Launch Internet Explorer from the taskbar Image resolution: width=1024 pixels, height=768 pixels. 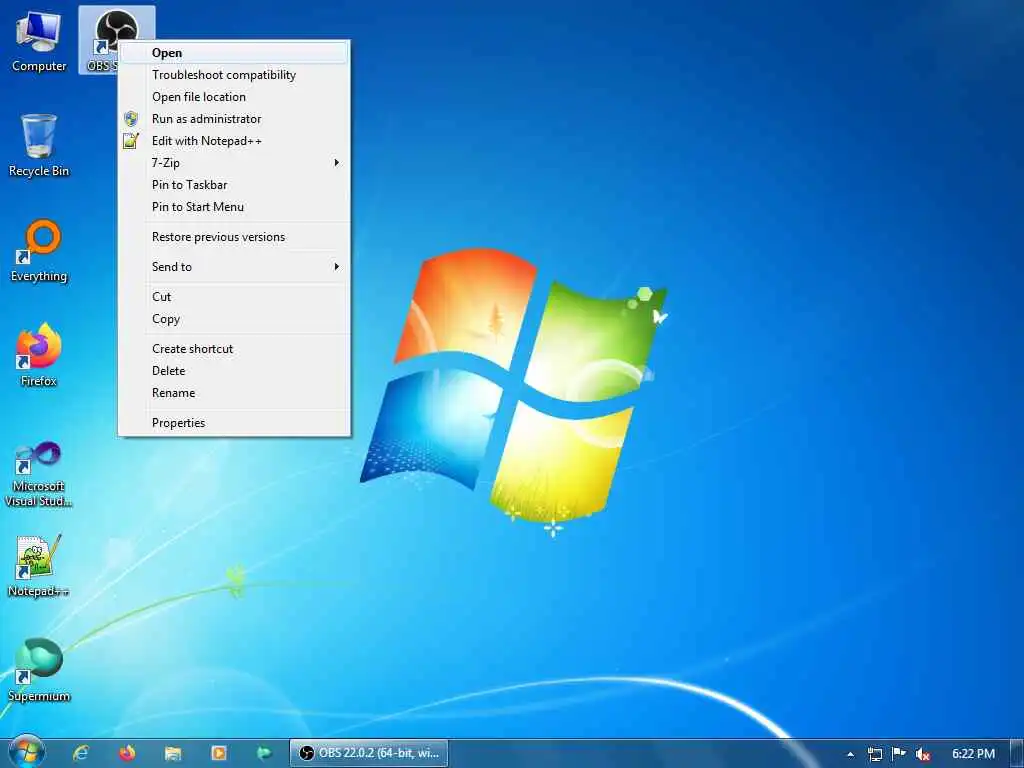(81, 753)
